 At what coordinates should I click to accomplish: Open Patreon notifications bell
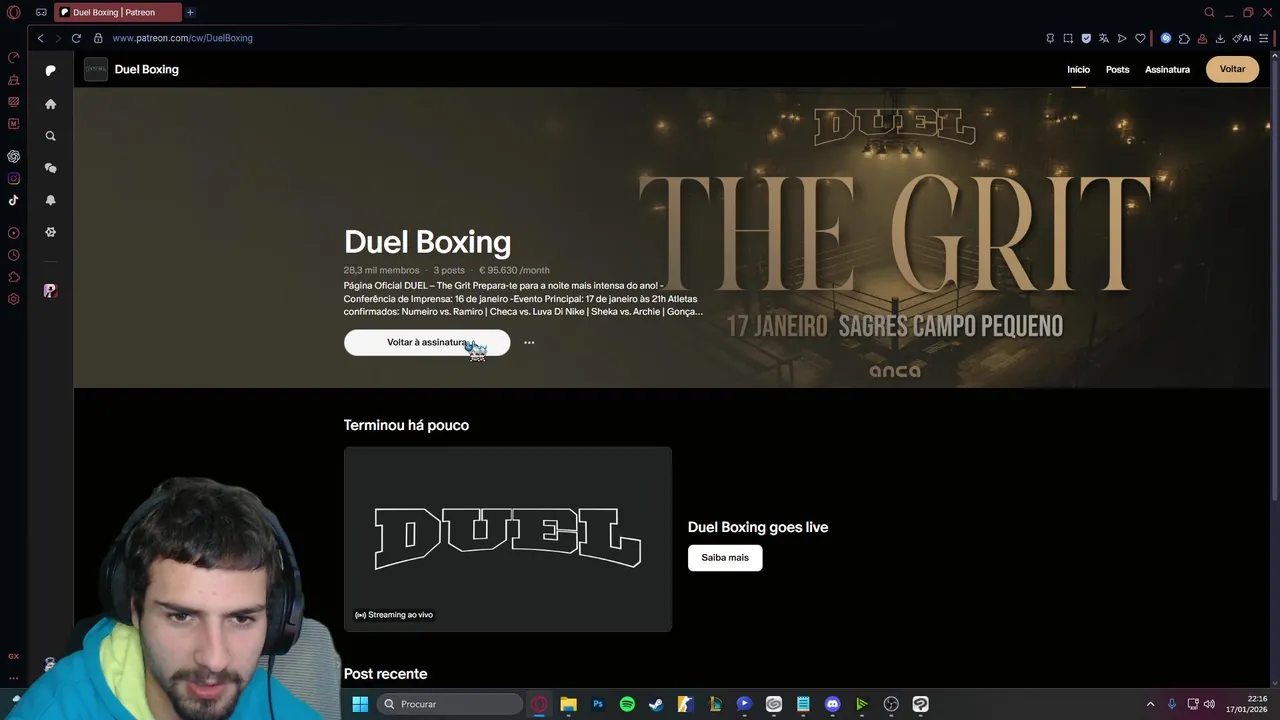pos(50,200)
